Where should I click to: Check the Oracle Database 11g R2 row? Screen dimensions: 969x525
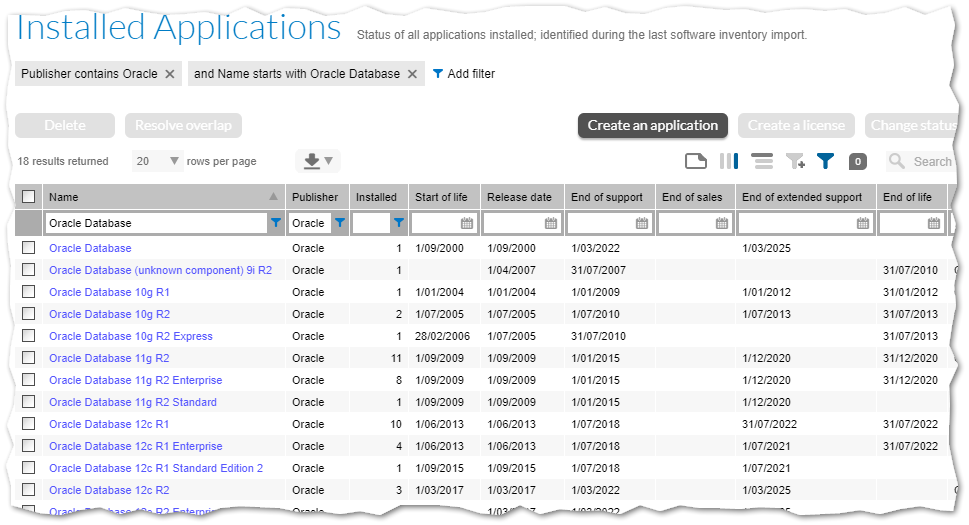pyautogui.click(x=28, y=358)
